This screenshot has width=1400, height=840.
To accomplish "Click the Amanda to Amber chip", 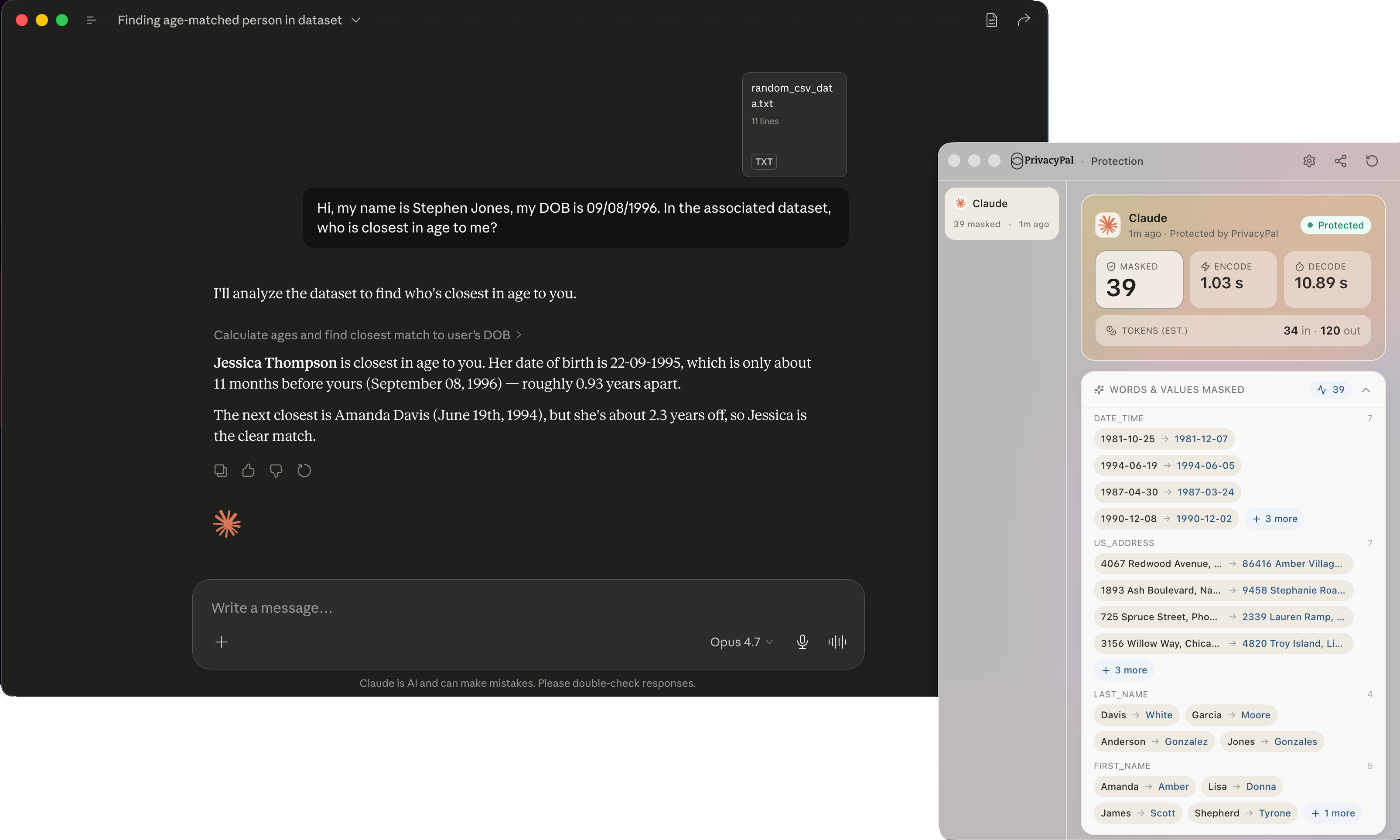I will 1144,787.
